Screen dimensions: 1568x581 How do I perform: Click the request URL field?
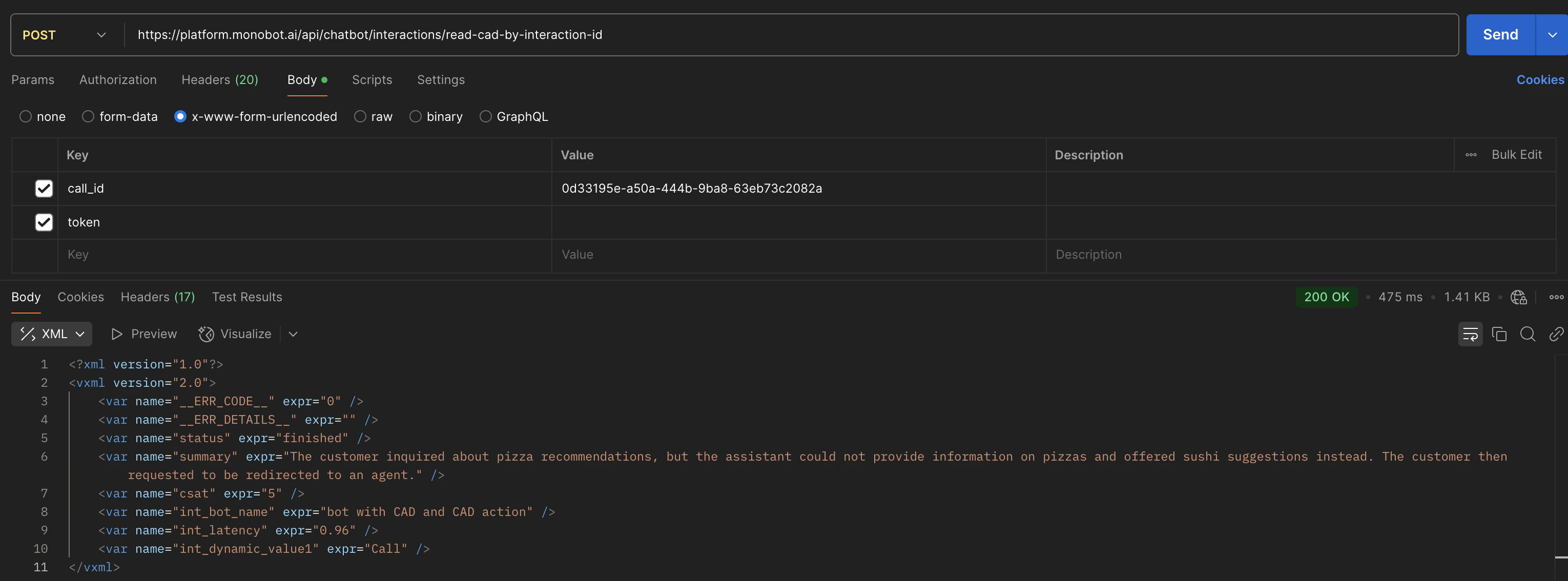(x=791, y=35)
